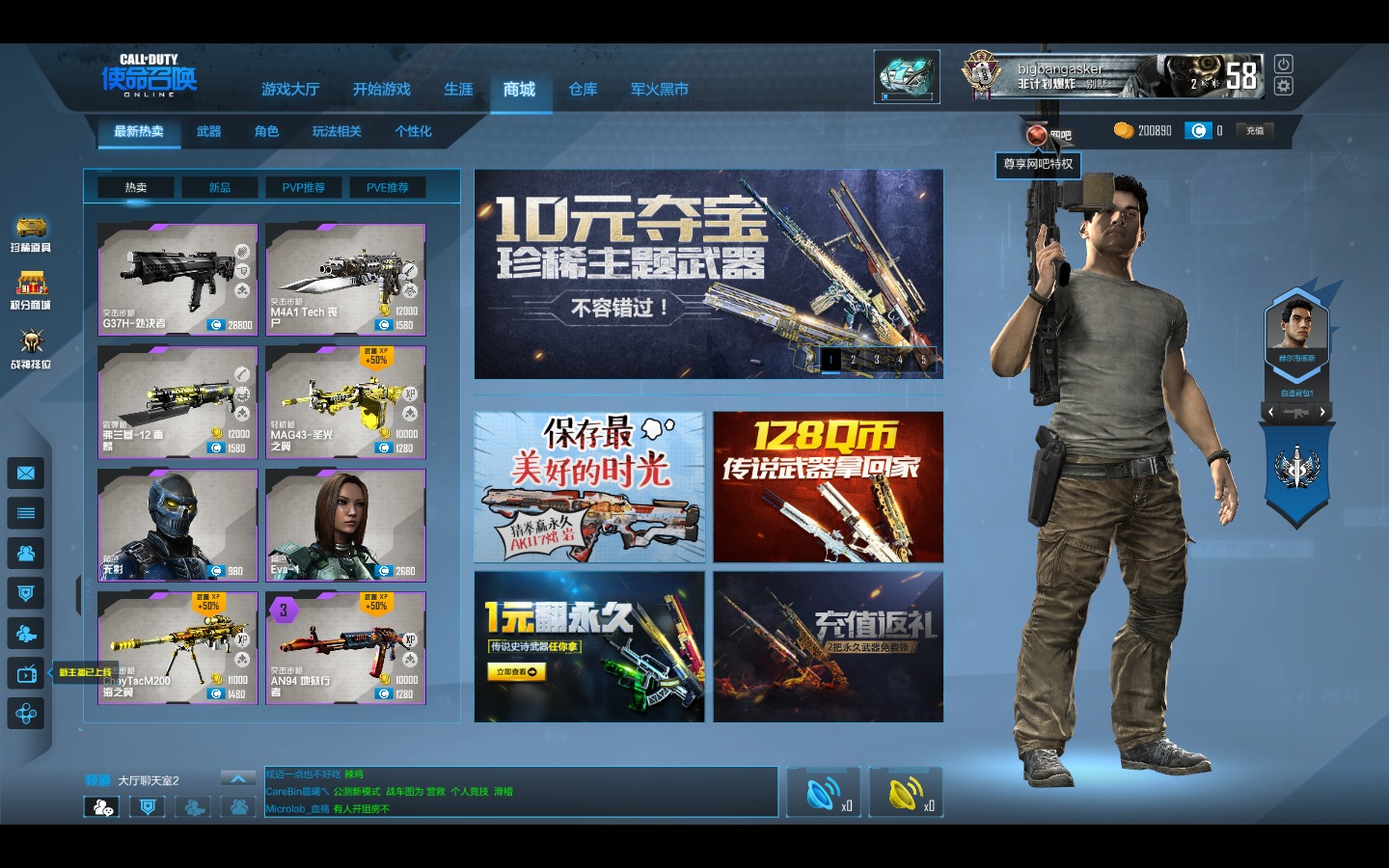Select the 新品 new items filter
The image size is (1389, 868).
coord(220,187)
